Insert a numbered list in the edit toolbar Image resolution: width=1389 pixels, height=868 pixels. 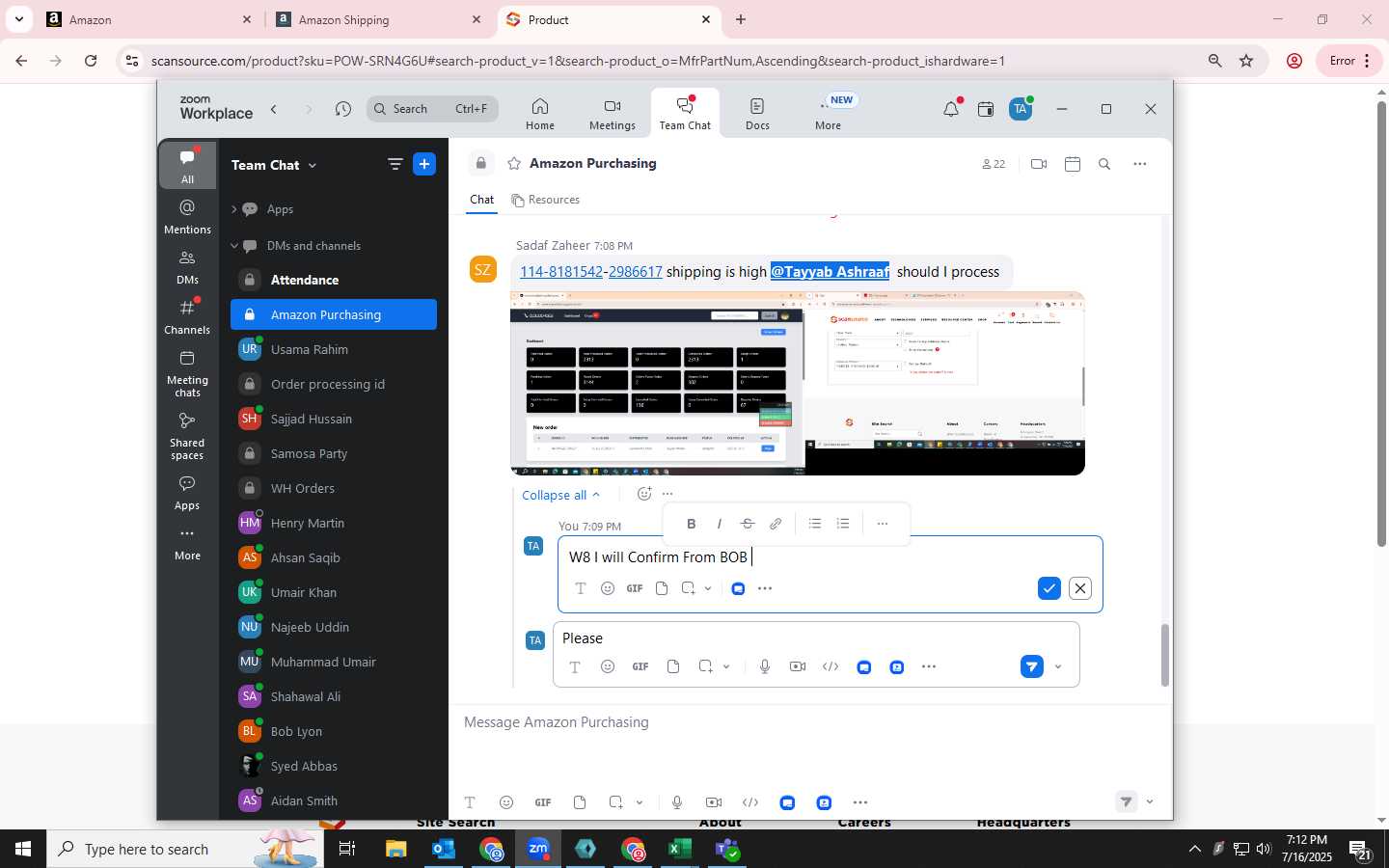click(843, 524)
